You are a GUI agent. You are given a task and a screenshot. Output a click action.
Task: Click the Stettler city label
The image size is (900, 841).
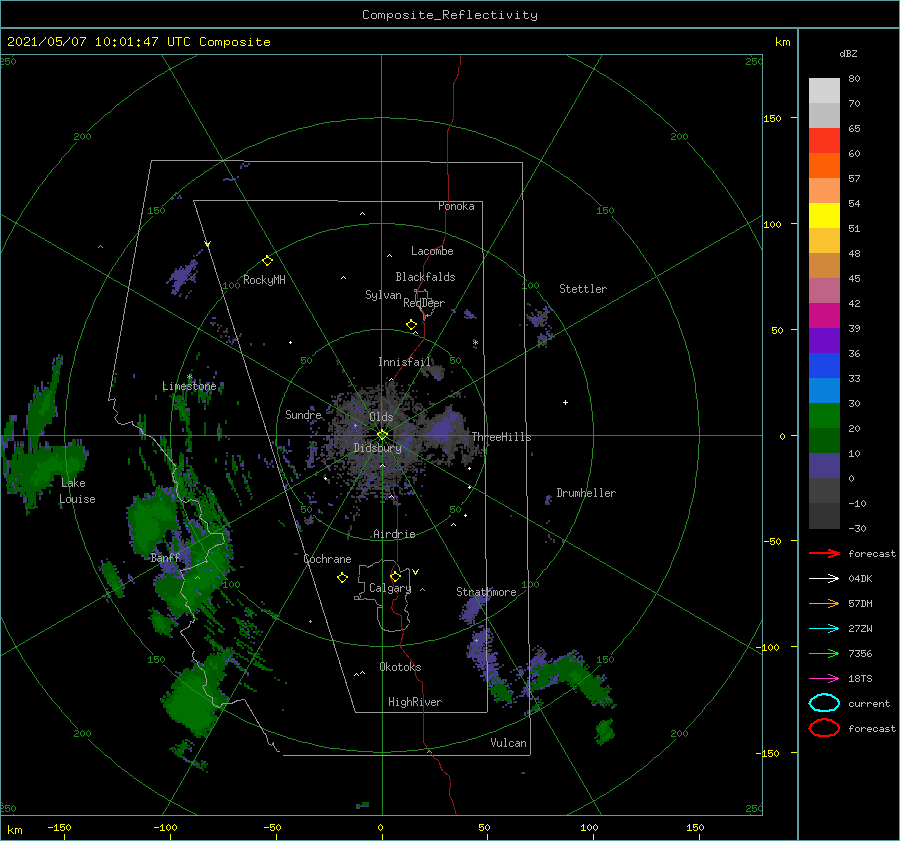pos(583,289)
